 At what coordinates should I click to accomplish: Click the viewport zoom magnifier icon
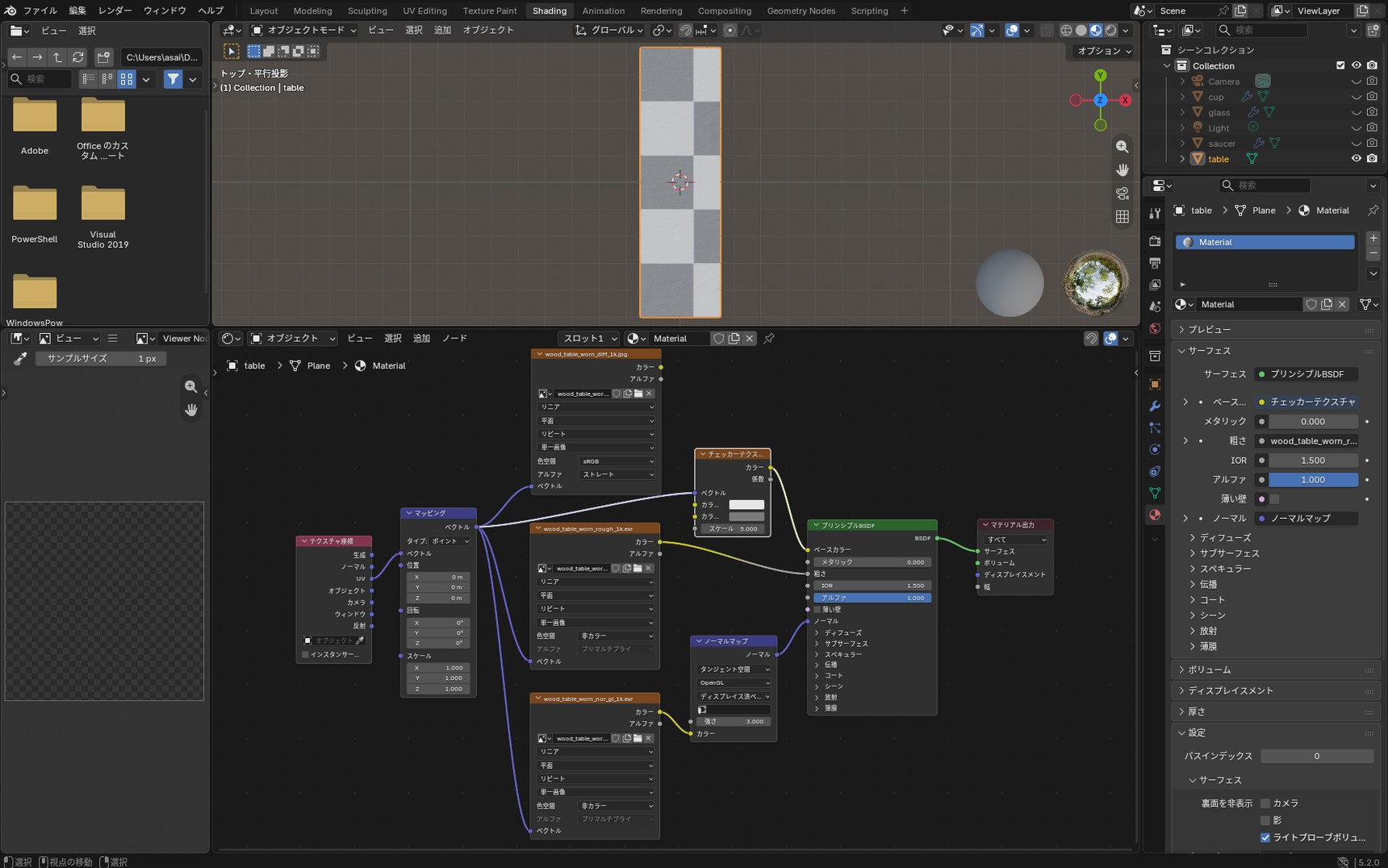(x=1122, y=147)
